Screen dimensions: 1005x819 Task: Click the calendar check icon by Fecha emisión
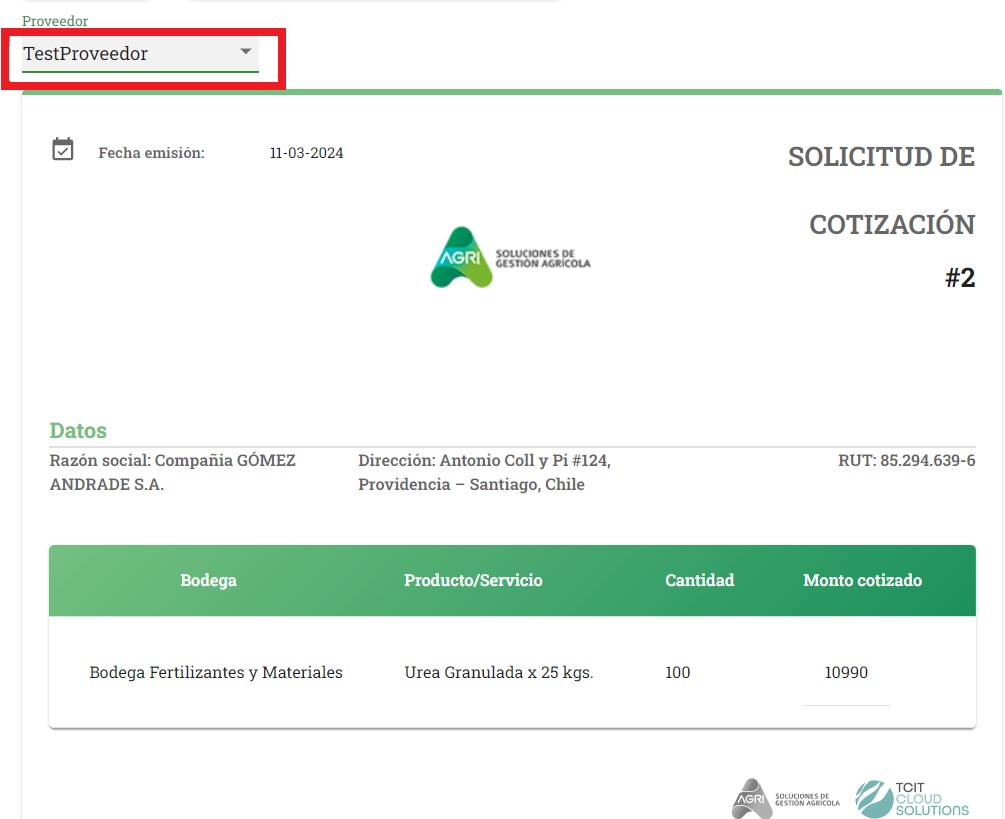[x=63, y=149]
